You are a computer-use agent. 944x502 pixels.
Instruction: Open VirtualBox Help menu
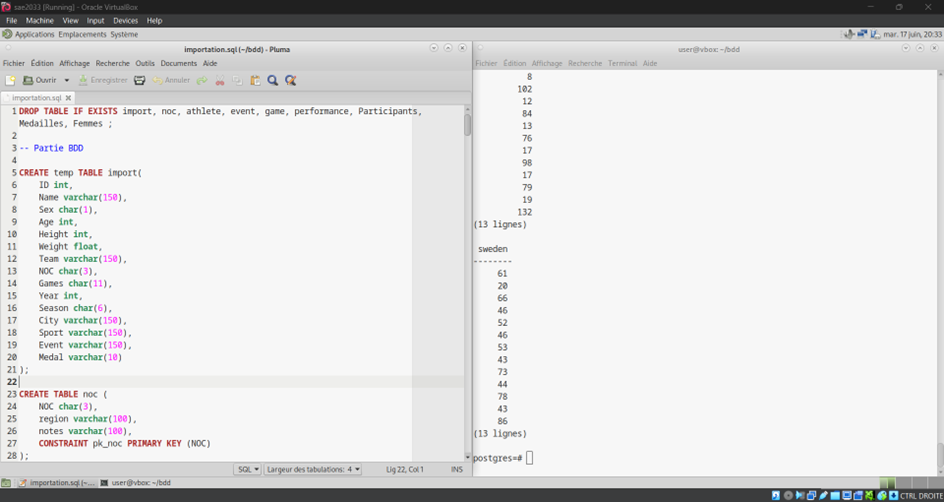tap(154, 20)
